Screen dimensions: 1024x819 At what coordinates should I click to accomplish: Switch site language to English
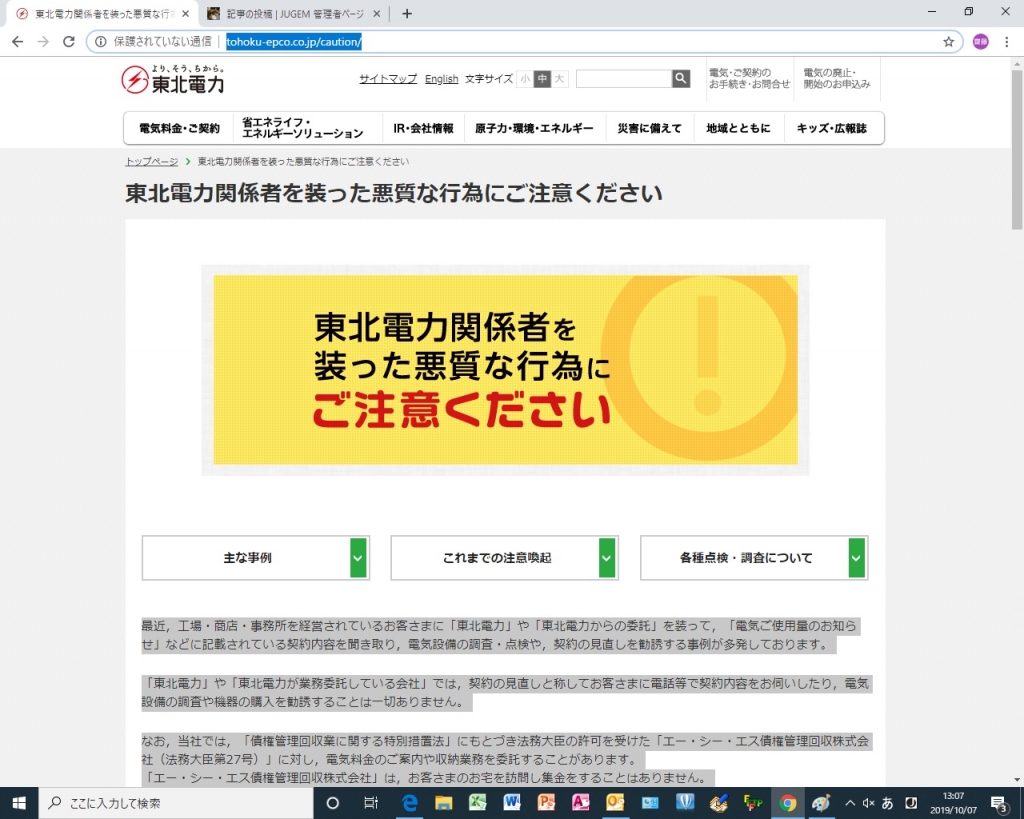[441, 79]
